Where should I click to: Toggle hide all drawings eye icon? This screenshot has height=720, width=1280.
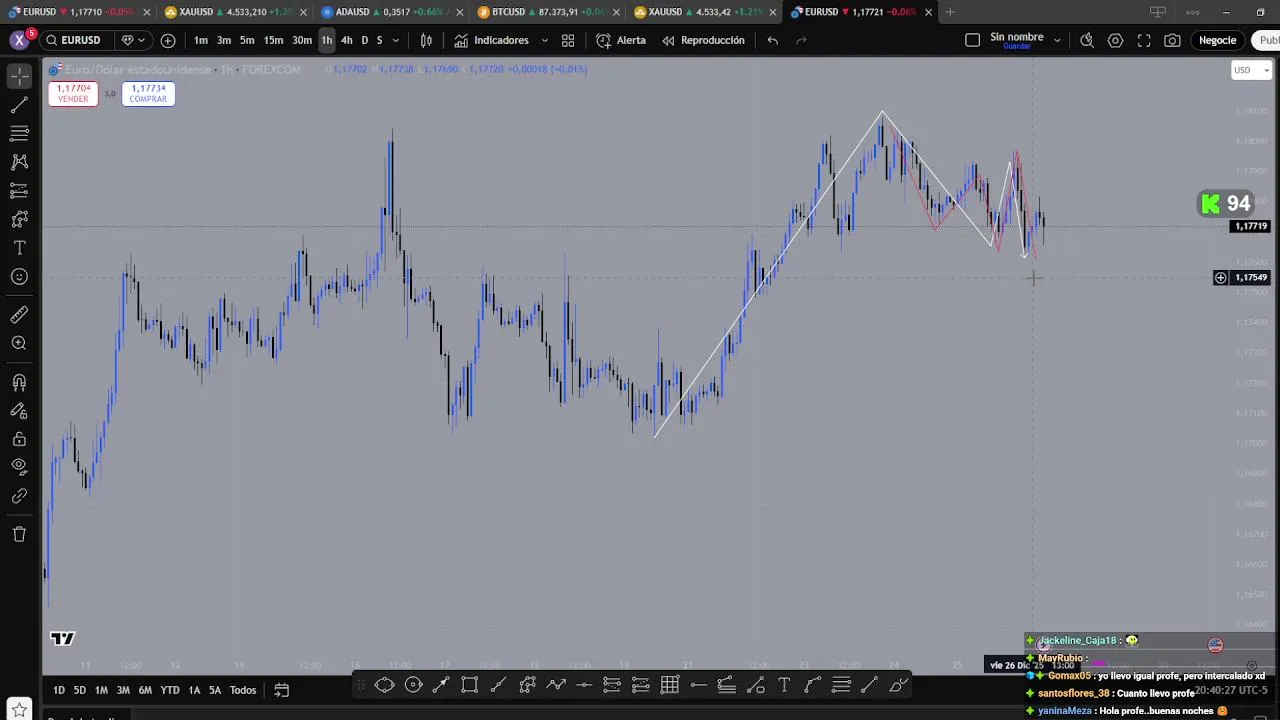[x=19, y=466]
